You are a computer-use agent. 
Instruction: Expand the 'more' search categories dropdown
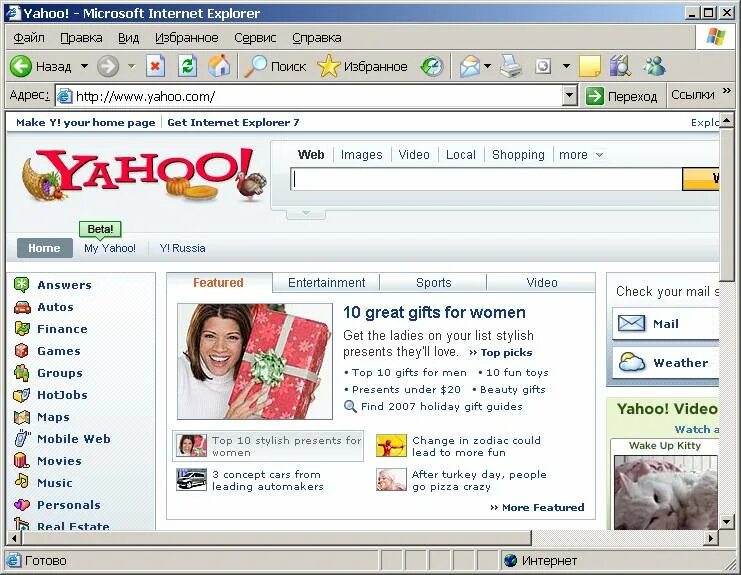[x=599, y=155]
